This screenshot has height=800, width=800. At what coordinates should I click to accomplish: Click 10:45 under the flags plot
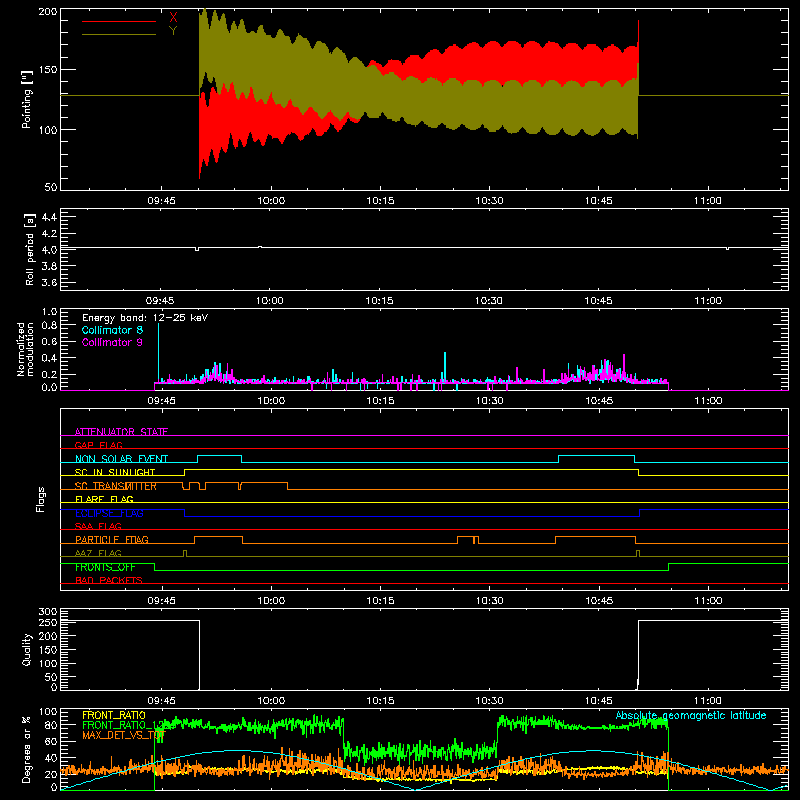click(x=598, y=601)
